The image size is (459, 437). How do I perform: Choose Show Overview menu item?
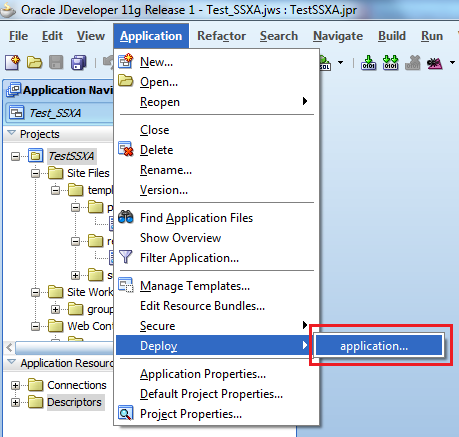pyautogui.click(x=217, y=238)
